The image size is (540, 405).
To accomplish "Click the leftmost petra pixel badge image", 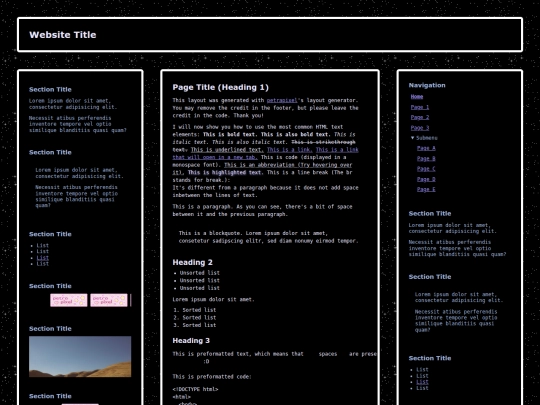I will click(x=69, y=300).
